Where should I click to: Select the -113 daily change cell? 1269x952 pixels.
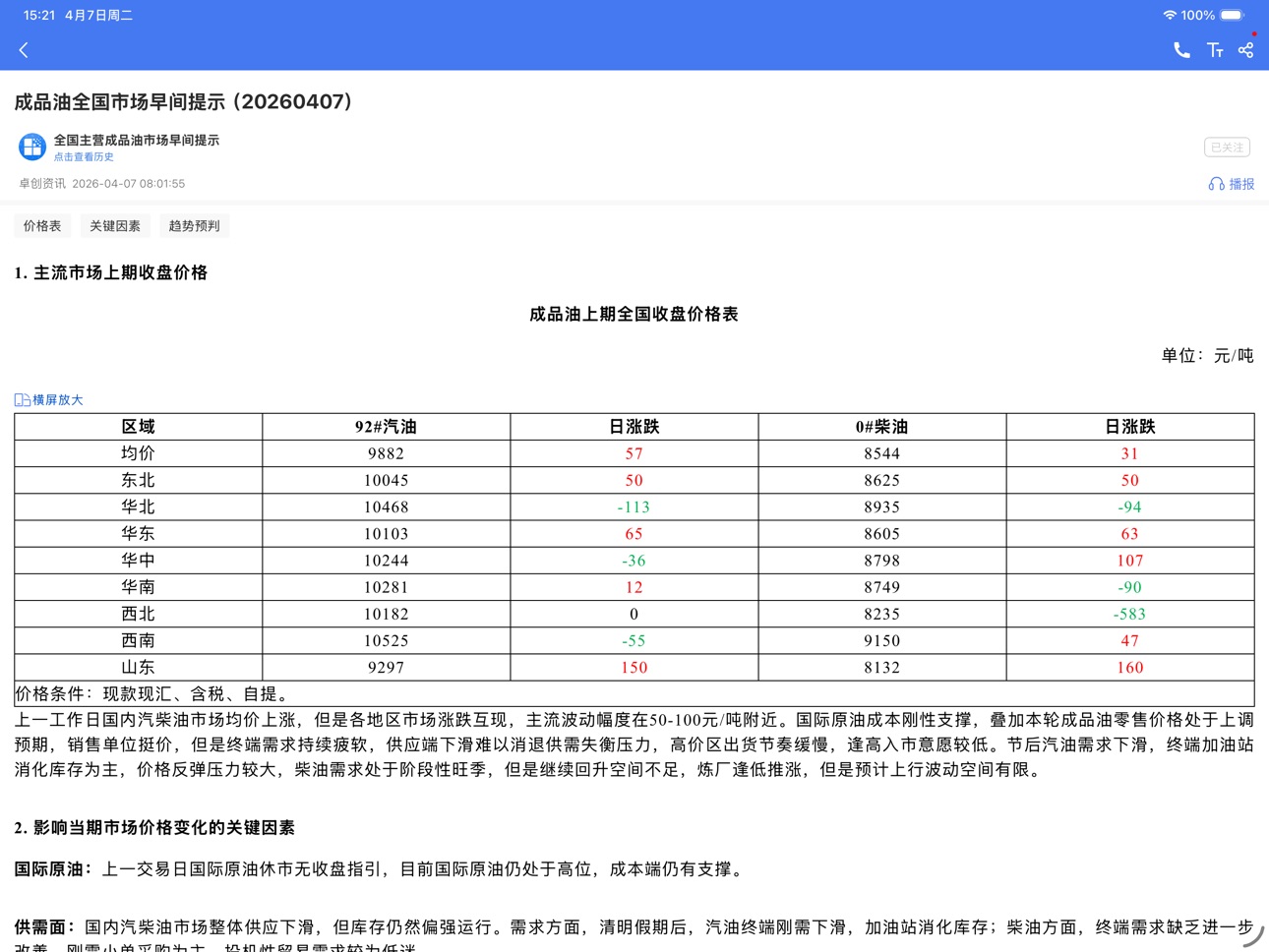click(634, 506)
